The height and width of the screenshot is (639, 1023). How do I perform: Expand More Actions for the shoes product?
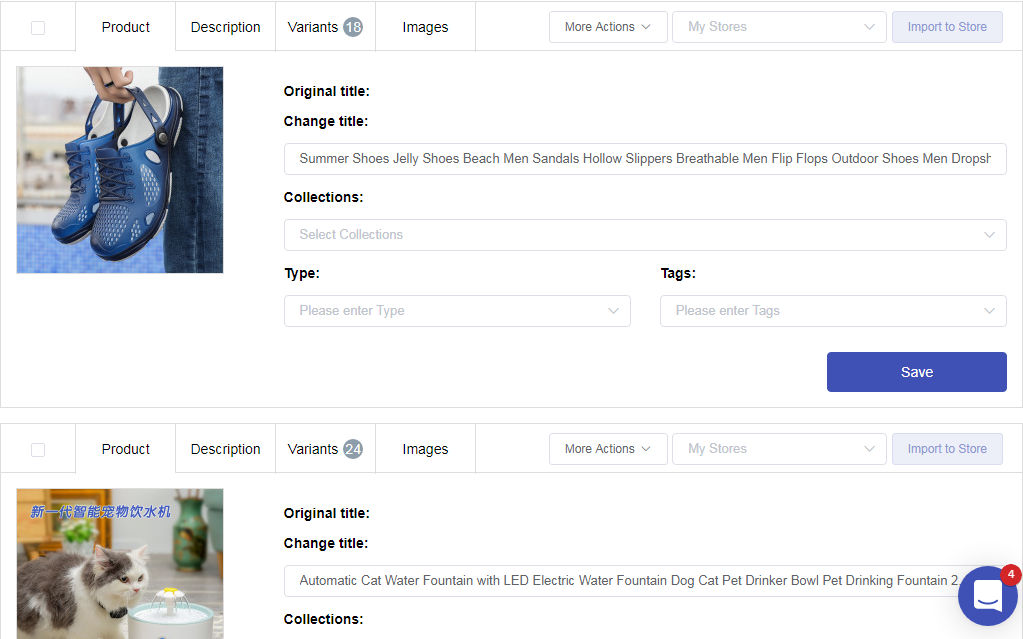pyautogui.click(x=607, y=27)
